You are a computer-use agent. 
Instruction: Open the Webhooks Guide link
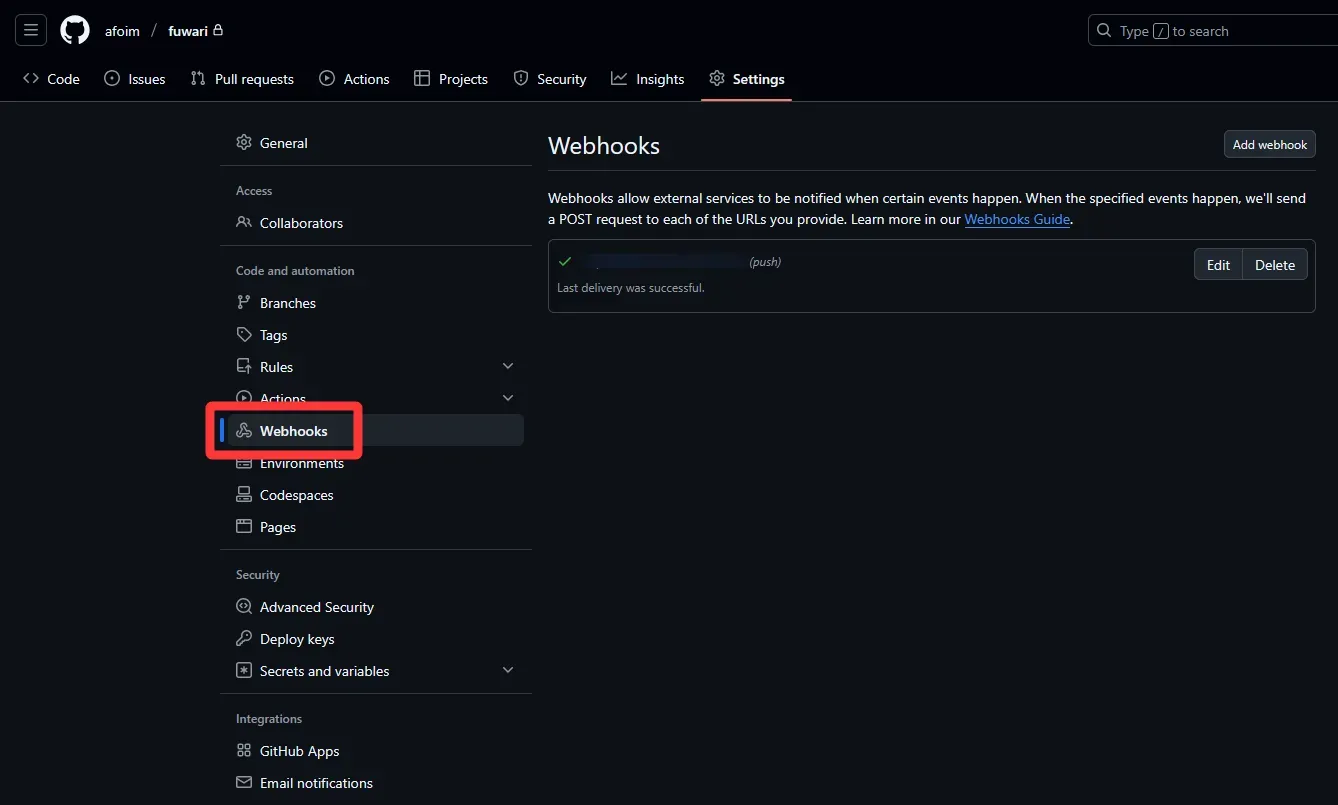(1017, 220)
